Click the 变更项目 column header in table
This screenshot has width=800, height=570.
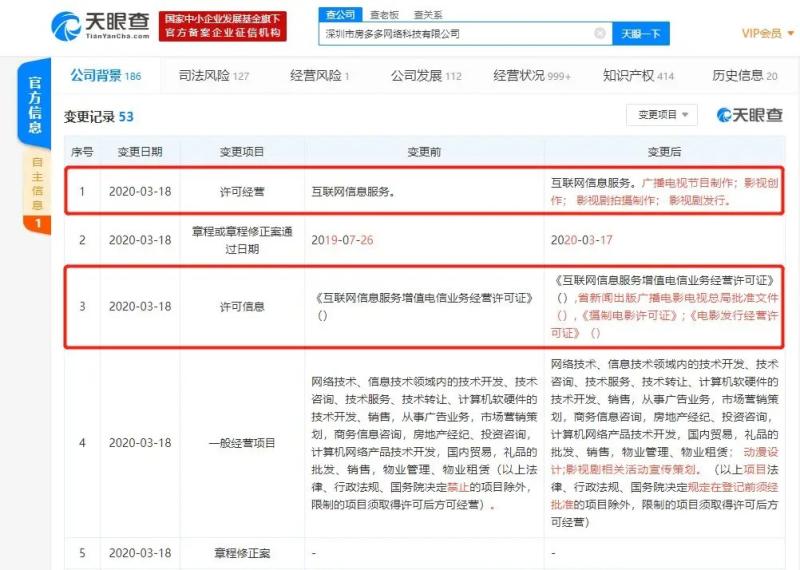tap(242, 152)
